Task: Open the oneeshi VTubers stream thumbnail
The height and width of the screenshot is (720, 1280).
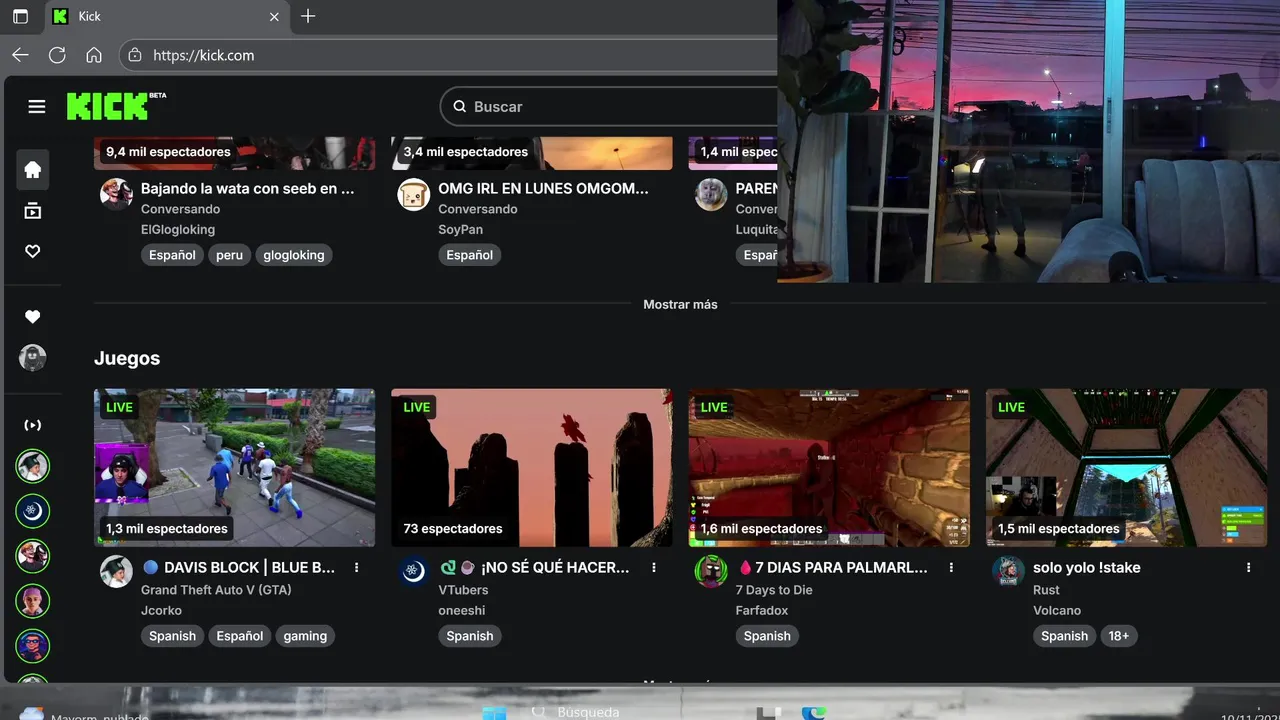Action: click(x=532, y=468)
